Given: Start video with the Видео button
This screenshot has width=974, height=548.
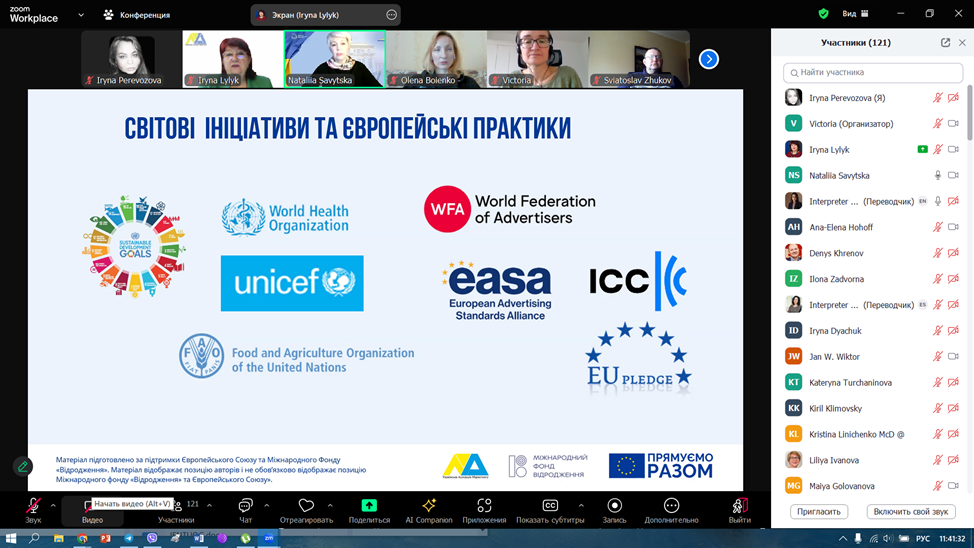Looking at the screenshot, I should [92, 511].
